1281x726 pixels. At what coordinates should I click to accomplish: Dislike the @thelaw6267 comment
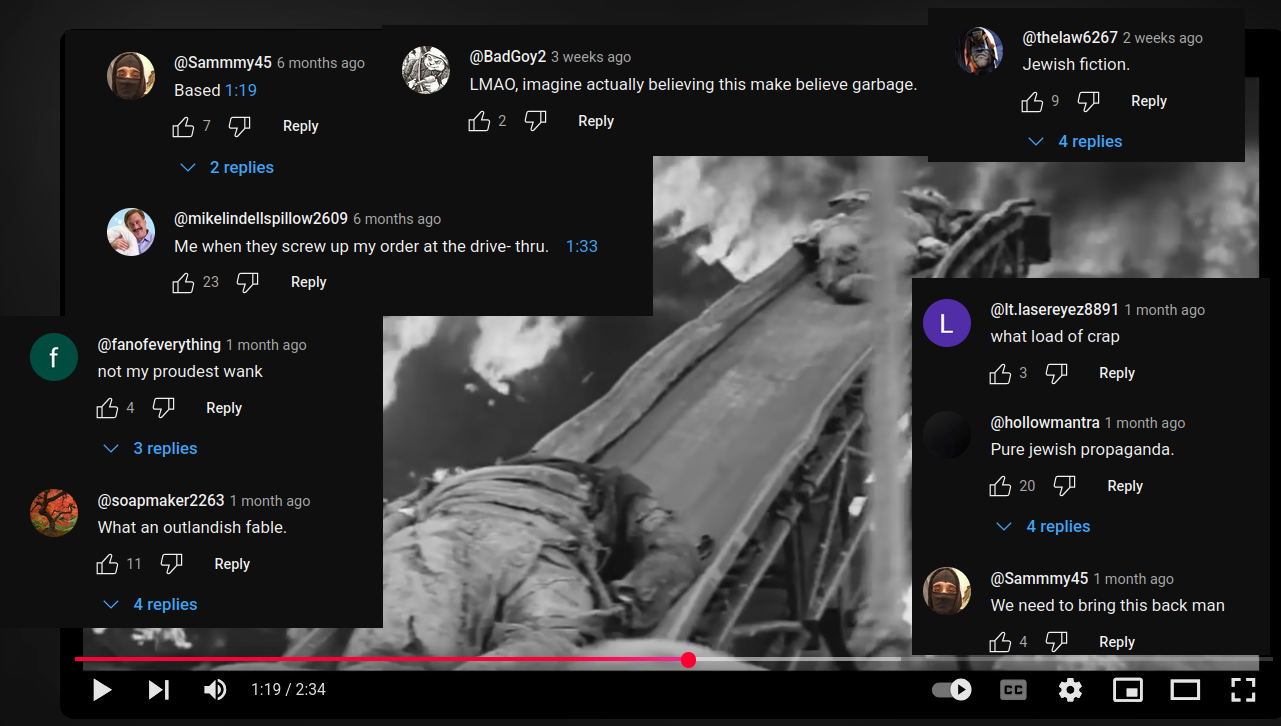pyautogui.click(x=1088, y=102)
